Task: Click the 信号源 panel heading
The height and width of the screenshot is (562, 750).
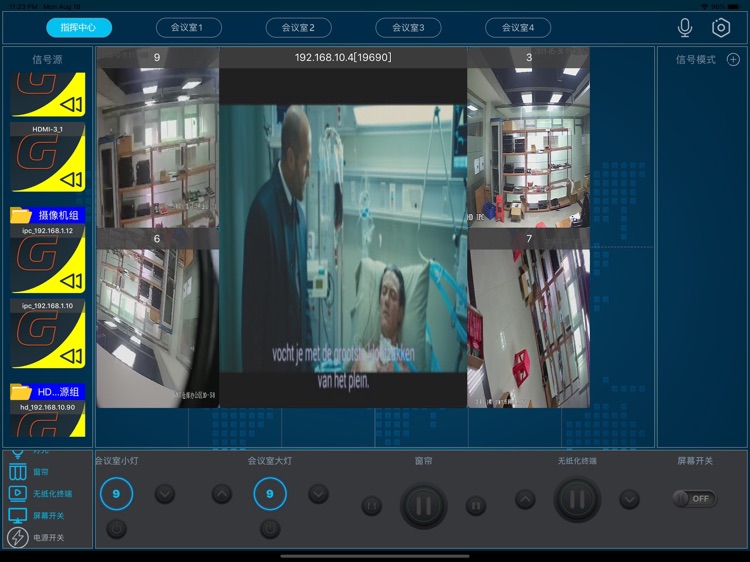Action: point(47,59)
